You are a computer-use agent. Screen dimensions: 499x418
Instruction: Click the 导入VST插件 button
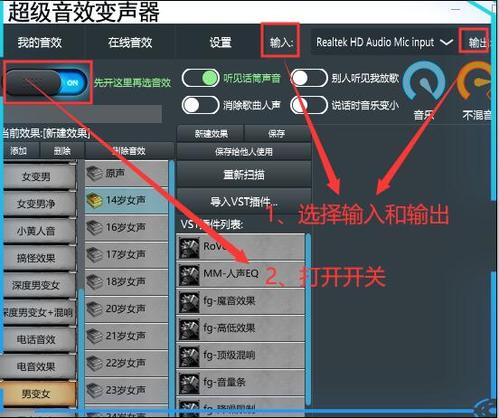click(x=244, y=201)
